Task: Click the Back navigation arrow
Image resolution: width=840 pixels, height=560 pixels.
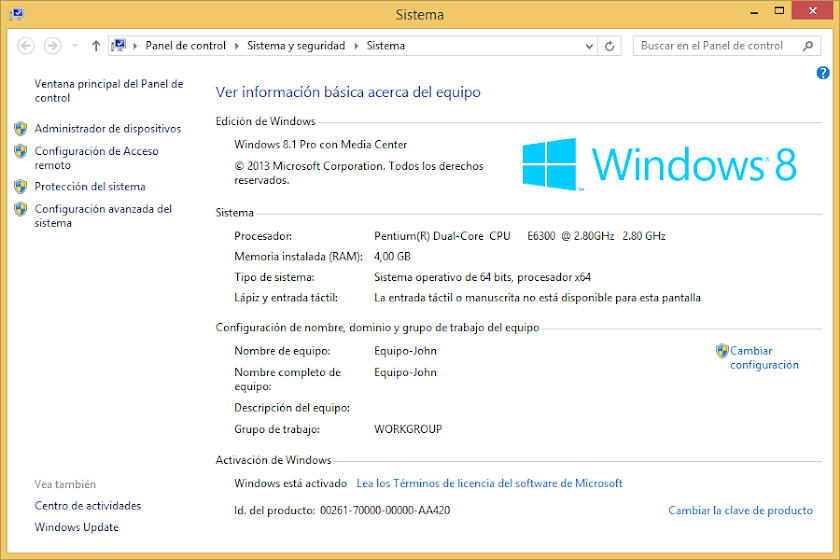Action: click(26, 46)
